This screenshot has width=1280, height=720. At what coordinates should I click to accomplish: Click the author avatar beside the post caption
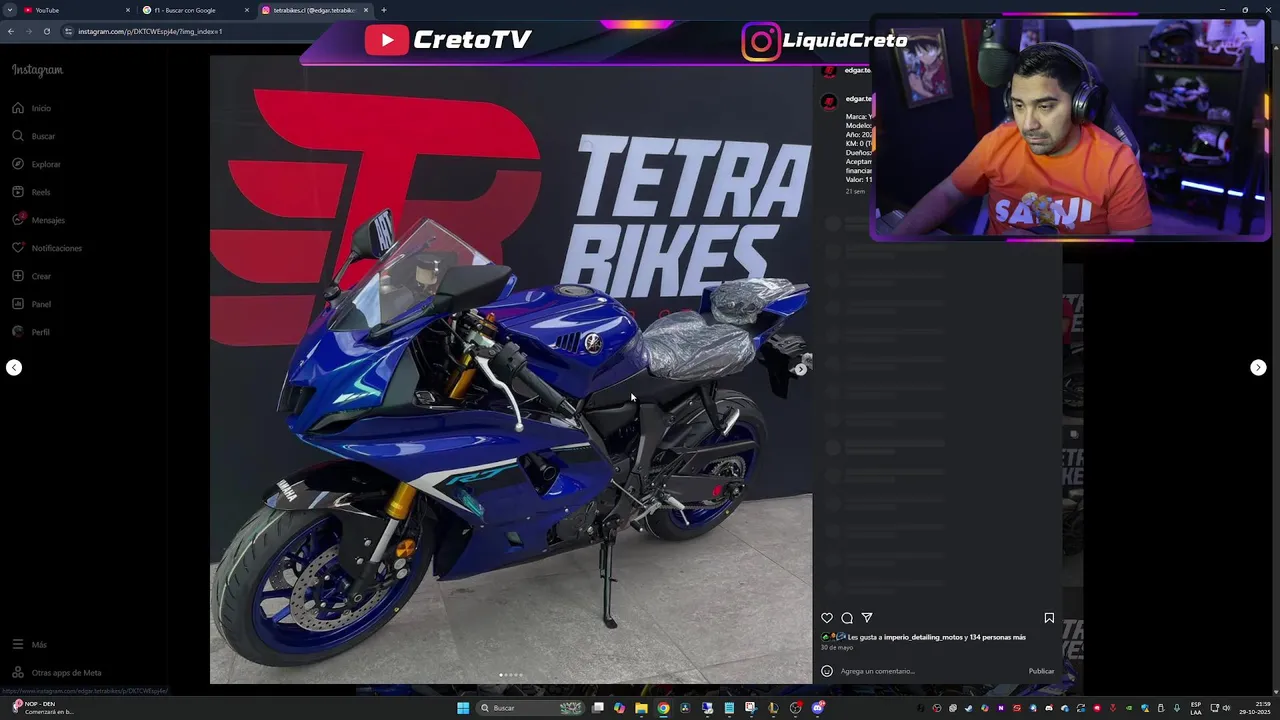click(829, 101)
